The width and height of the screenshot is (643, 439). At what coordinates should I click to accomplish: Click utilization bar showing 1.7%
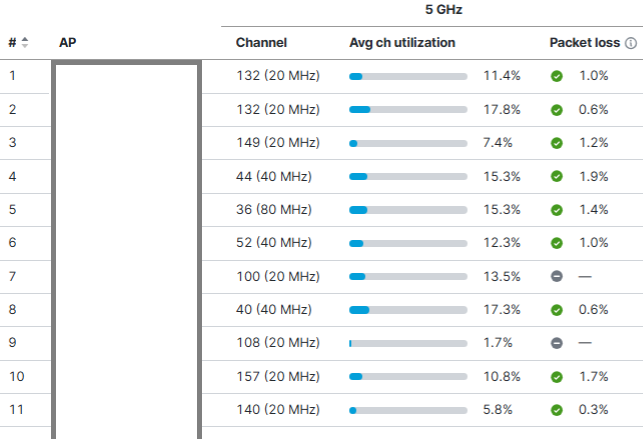[408, 343]
